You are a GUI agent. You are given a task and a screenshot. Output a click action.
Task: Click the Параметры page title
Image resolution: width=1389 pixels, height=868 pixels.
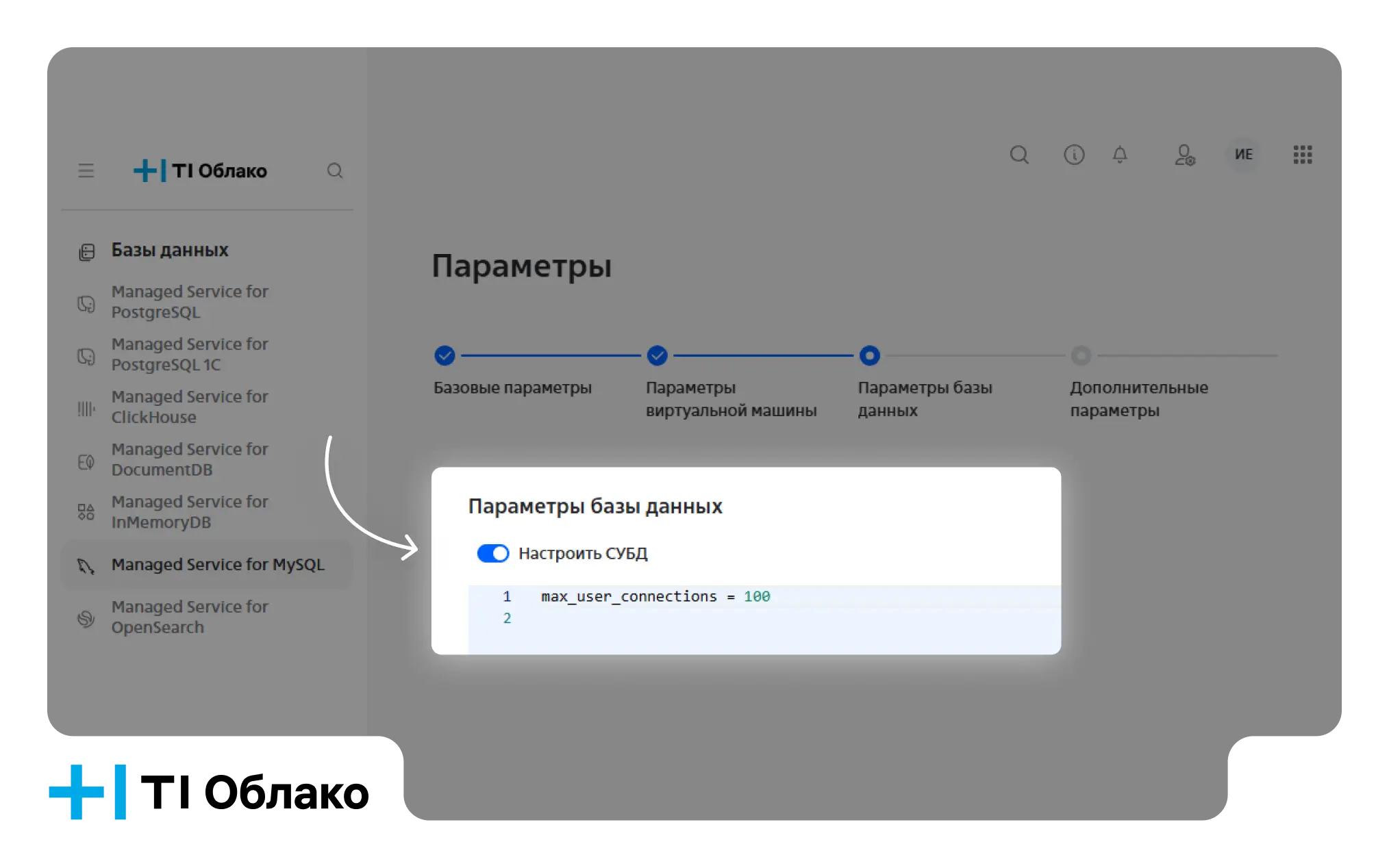point(522,267)
